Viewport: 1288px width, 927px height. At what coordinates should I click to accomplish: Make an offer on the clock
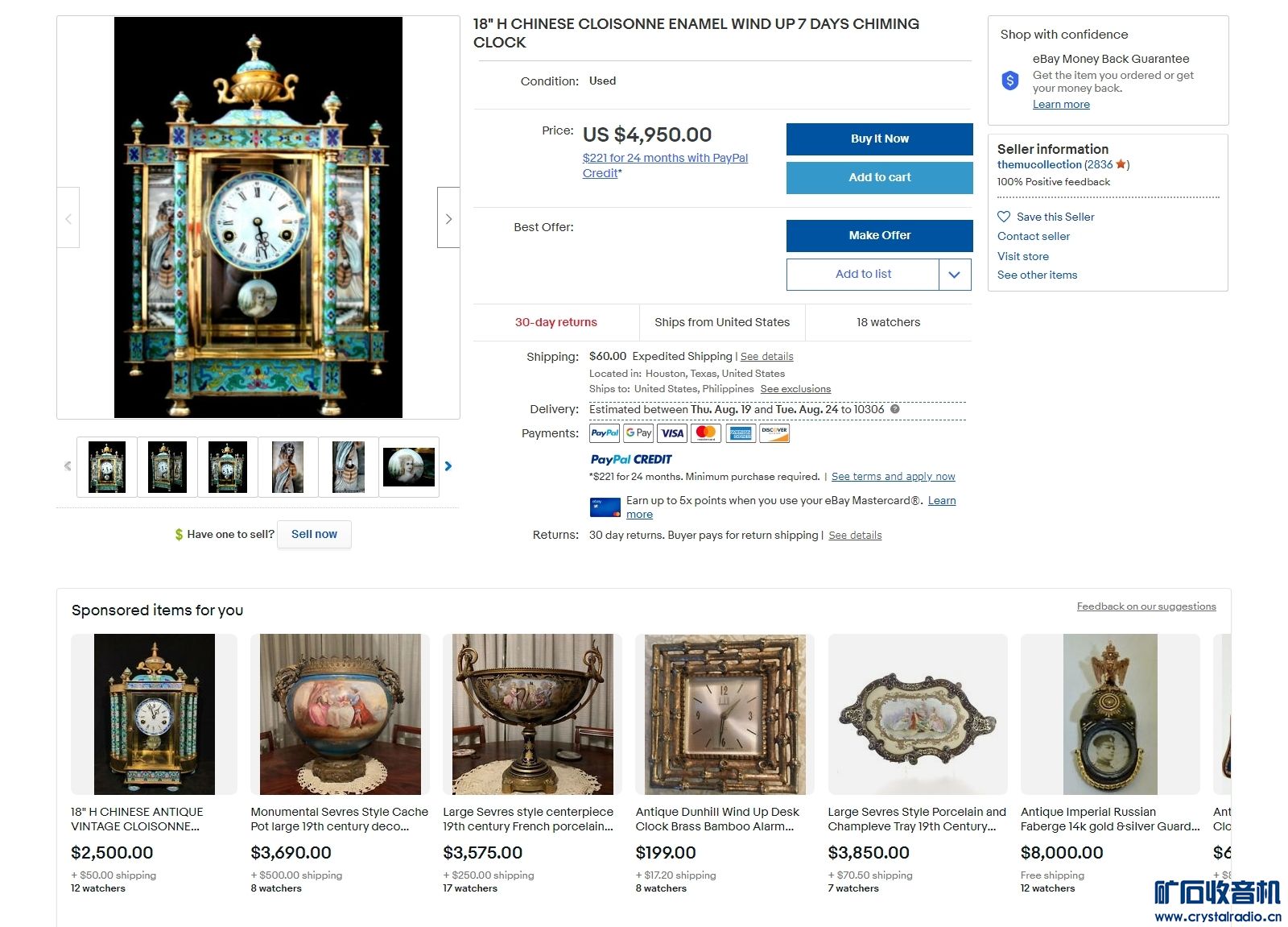pos(879,235)
